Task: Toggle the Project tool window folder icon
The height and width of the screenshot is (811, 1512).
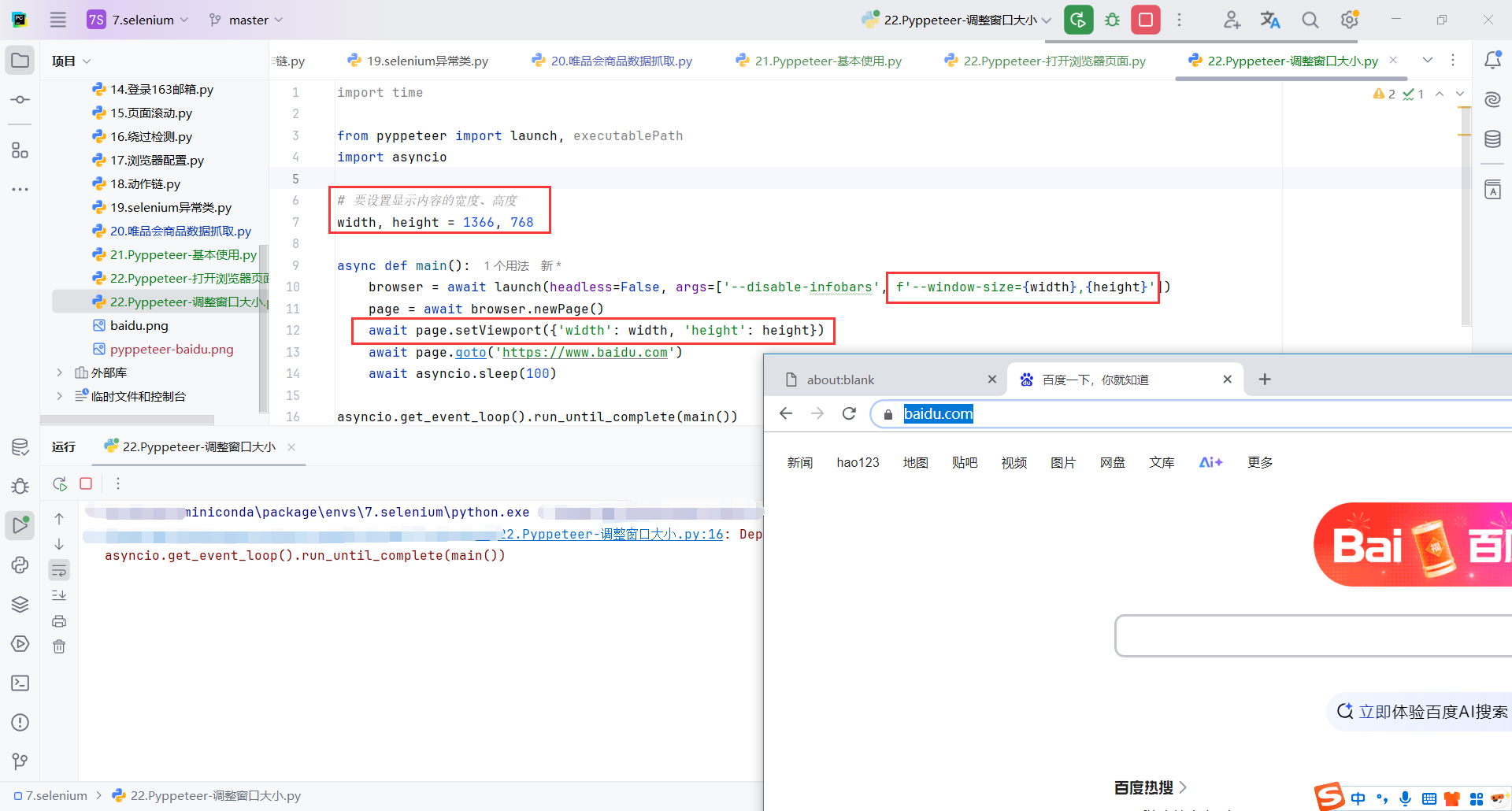Action: (20, 61)
